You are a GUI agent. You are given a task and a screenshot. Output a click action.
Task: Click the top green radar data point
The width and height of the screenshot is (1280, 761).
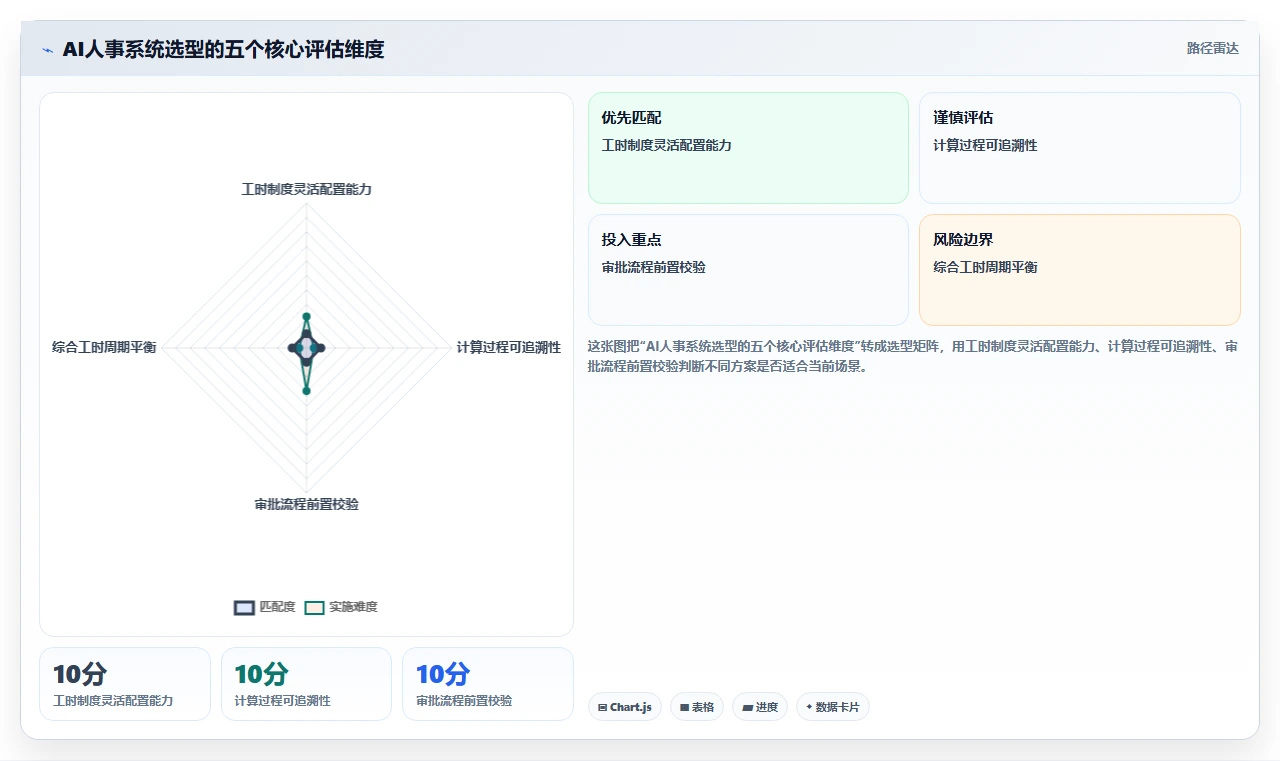tap(306, 316)
